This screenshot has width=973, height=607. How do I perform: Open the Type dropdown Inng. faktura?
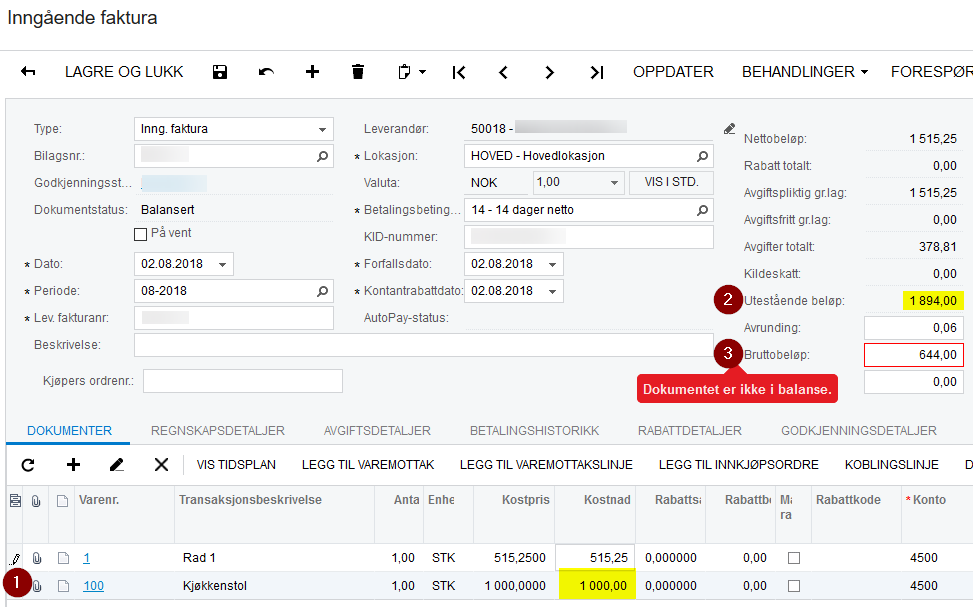click(x=234, y=129)
